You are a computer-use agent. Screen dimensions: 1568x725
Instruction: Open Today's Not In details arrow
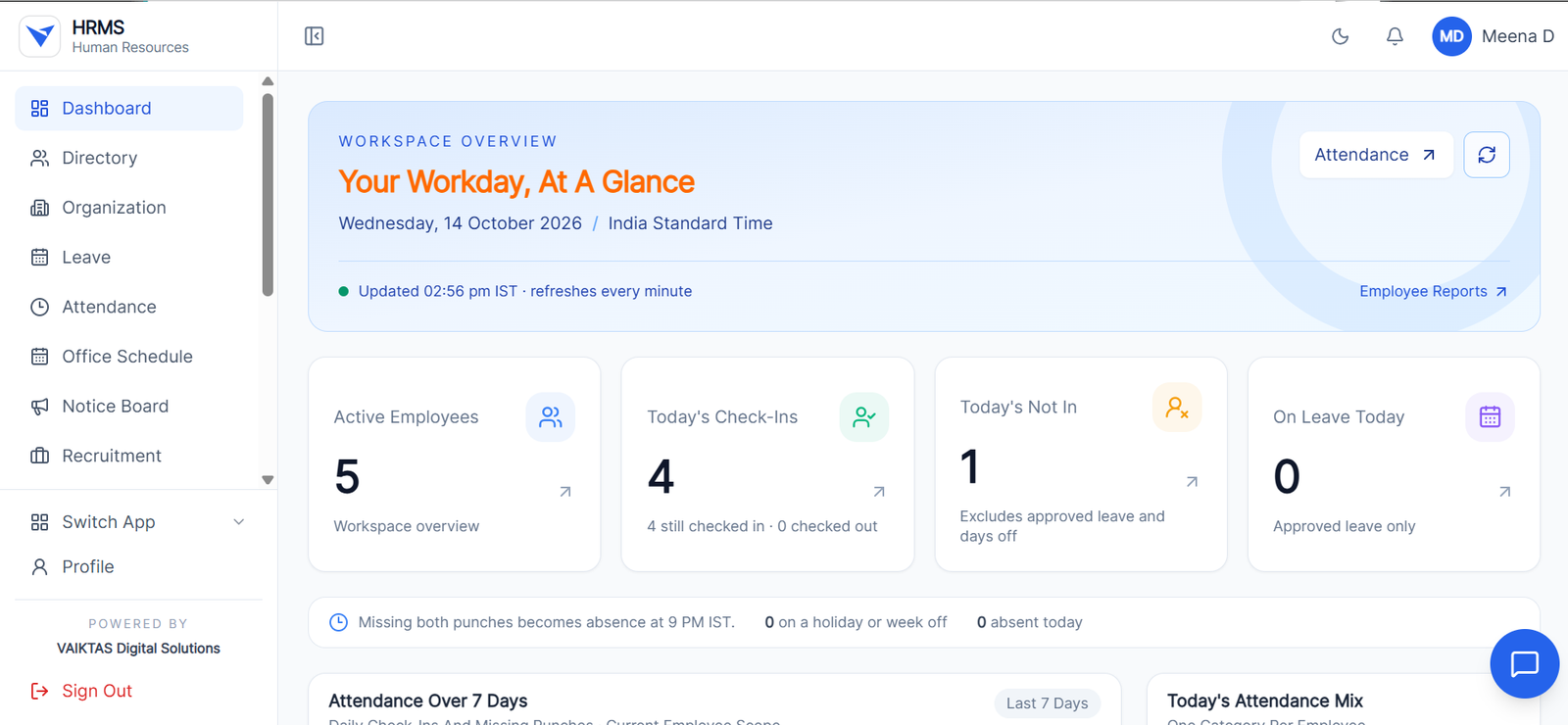coord(1192,482)
